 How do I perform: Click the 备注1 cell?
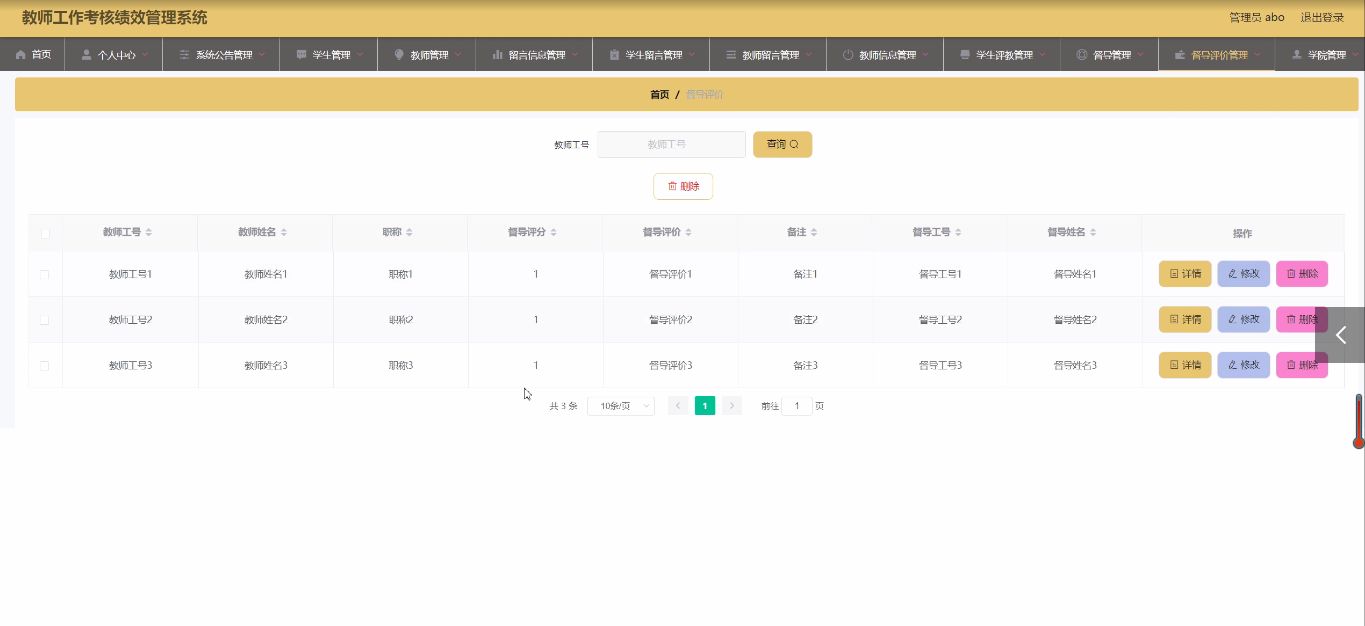click(806, 274)
